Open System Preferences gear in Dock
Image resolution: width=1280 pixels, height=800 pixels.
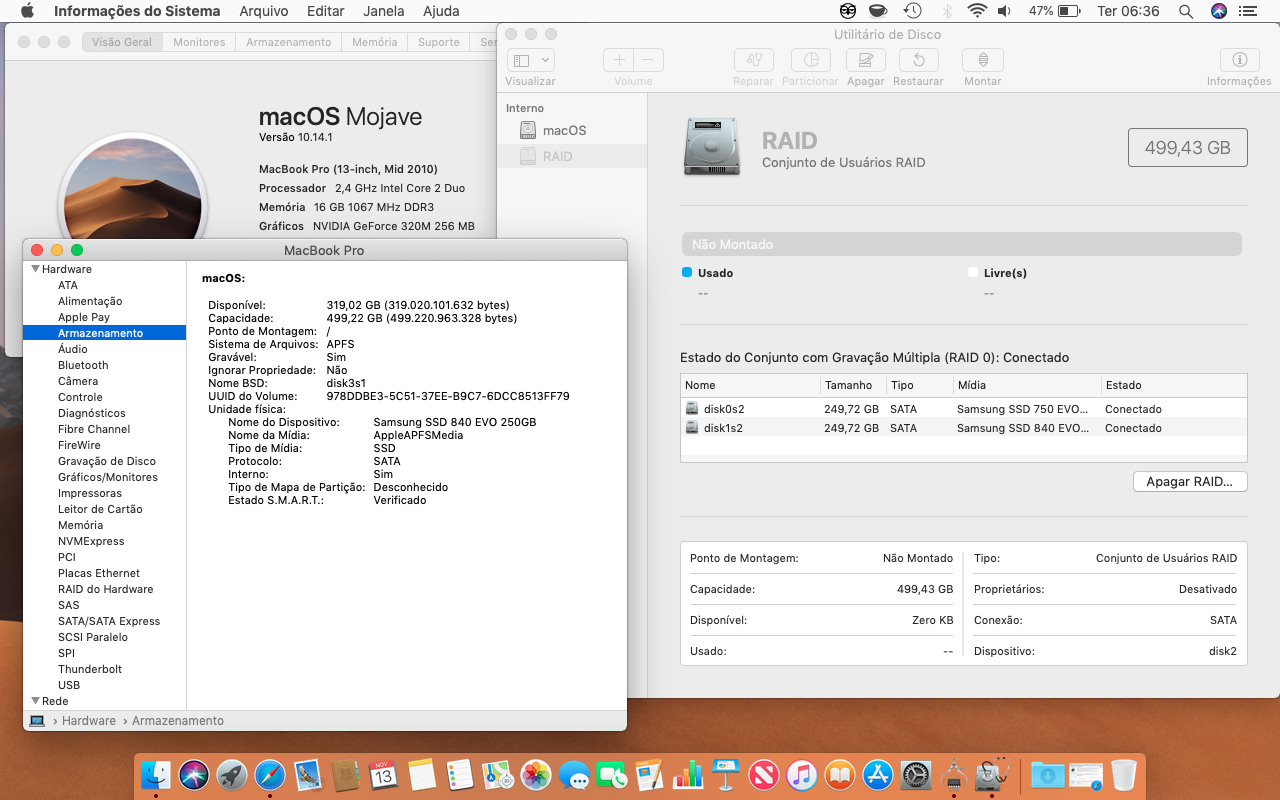[916, 774]
